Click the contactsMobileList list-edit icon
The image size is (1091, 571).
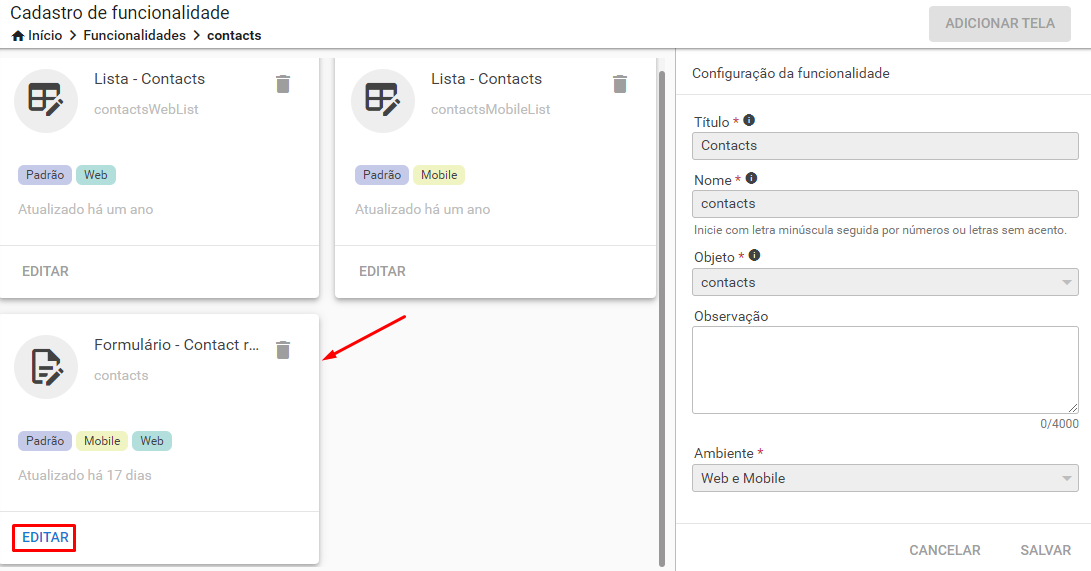pyautogui.click(x=383, y=100)
